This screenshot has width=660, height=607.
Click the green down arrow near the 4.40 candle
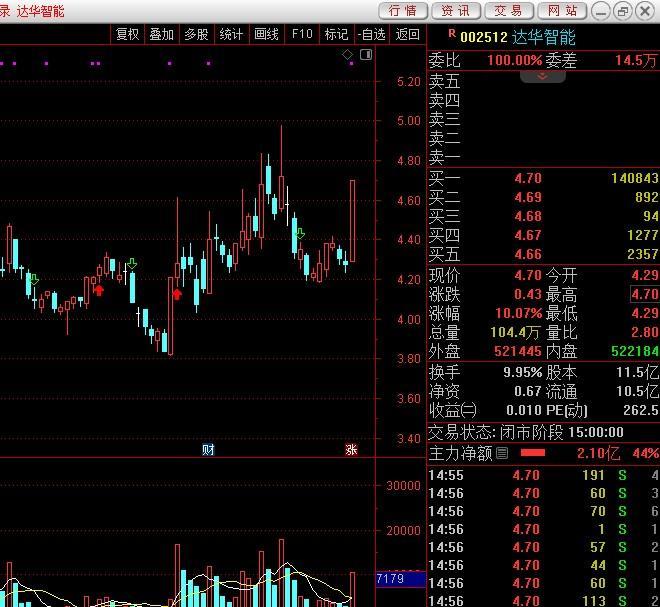point(299,234)
